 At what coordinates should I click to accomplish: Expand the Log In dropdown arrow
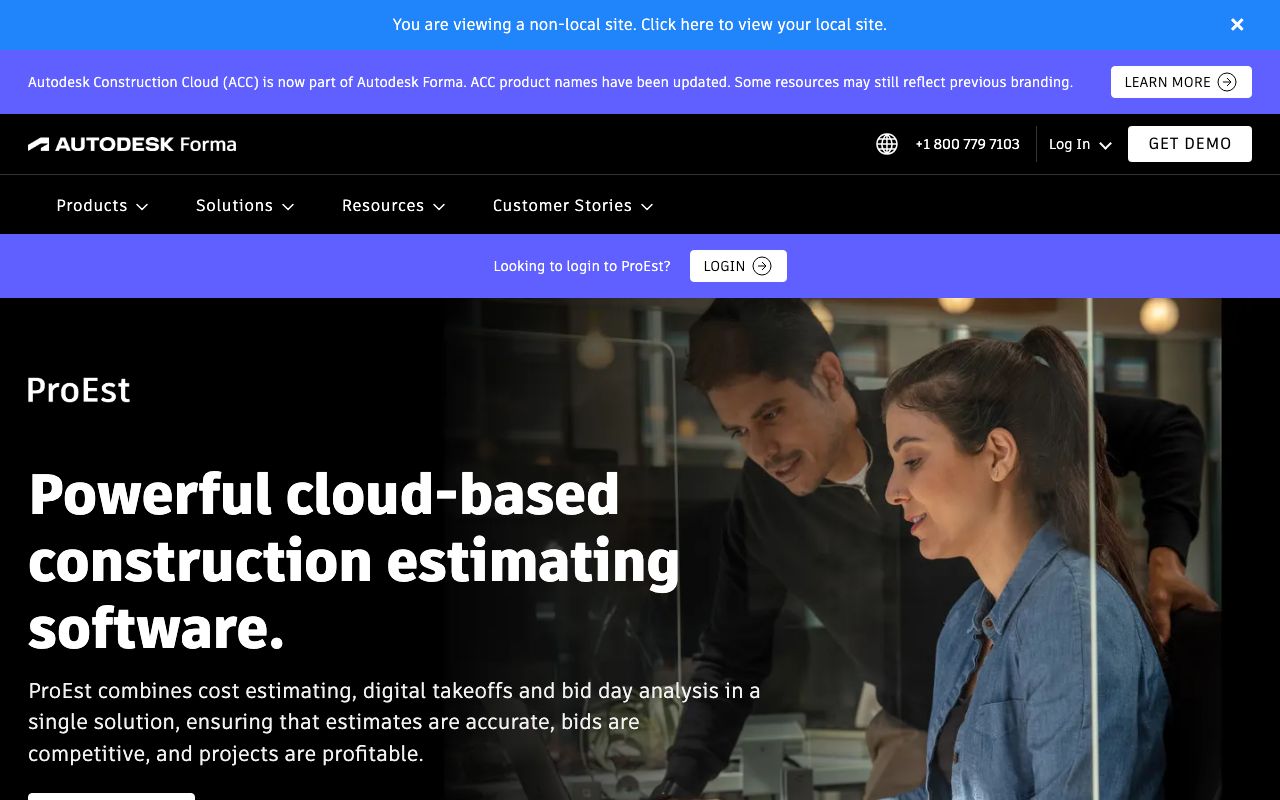[1105, 145]
